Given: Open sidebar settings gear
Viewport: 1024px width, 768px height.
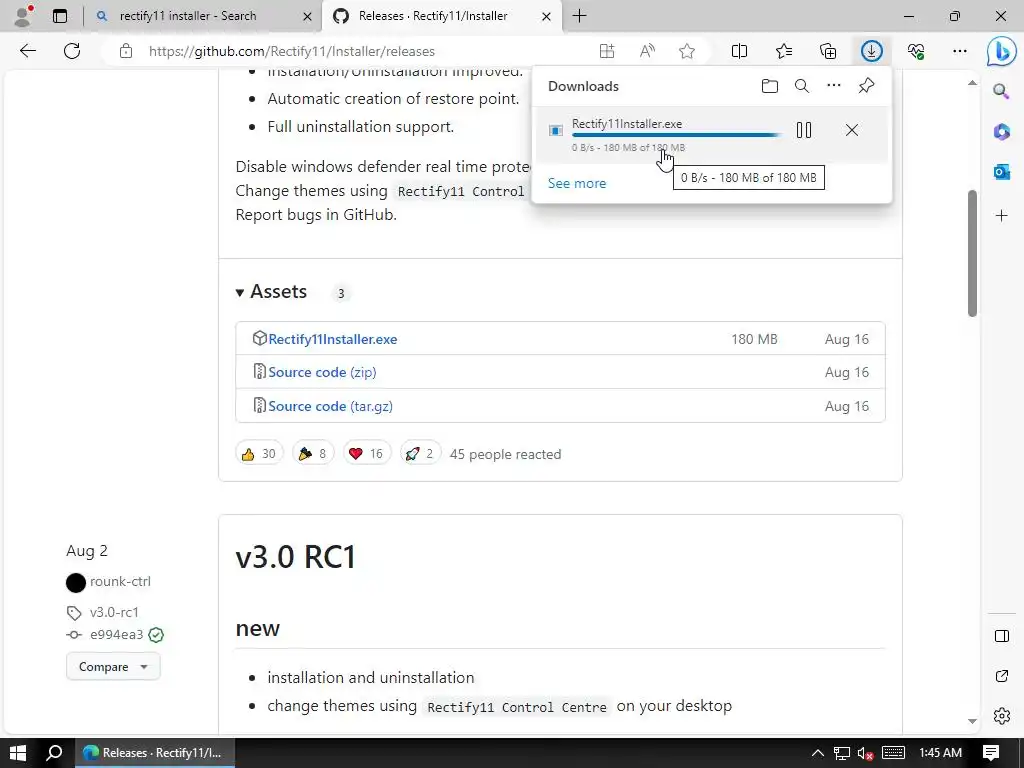Looking at the screenshot, I should [1001, 716].
